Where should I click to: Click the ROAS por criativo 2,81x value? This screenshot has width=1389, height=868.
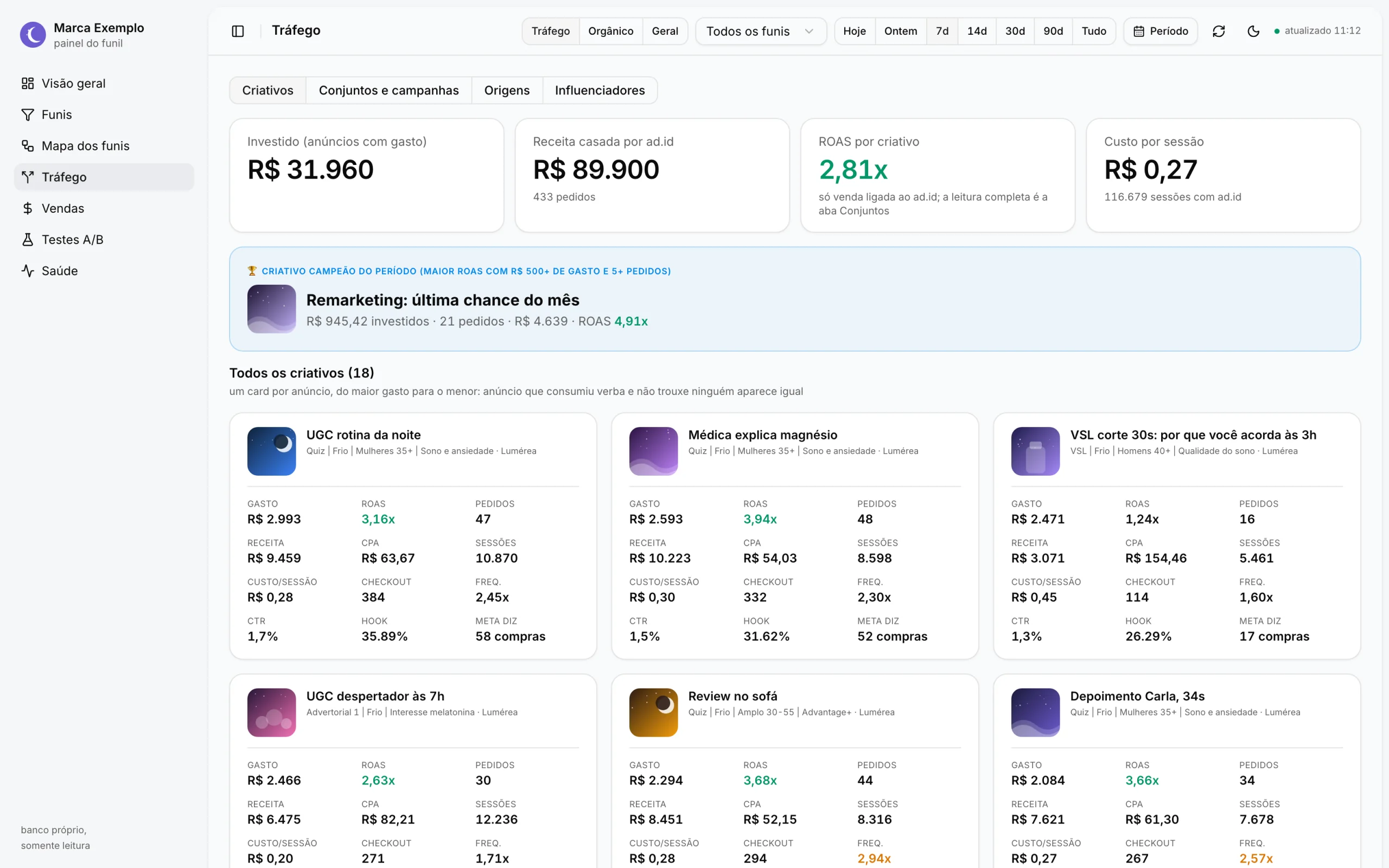click(853, 169)
